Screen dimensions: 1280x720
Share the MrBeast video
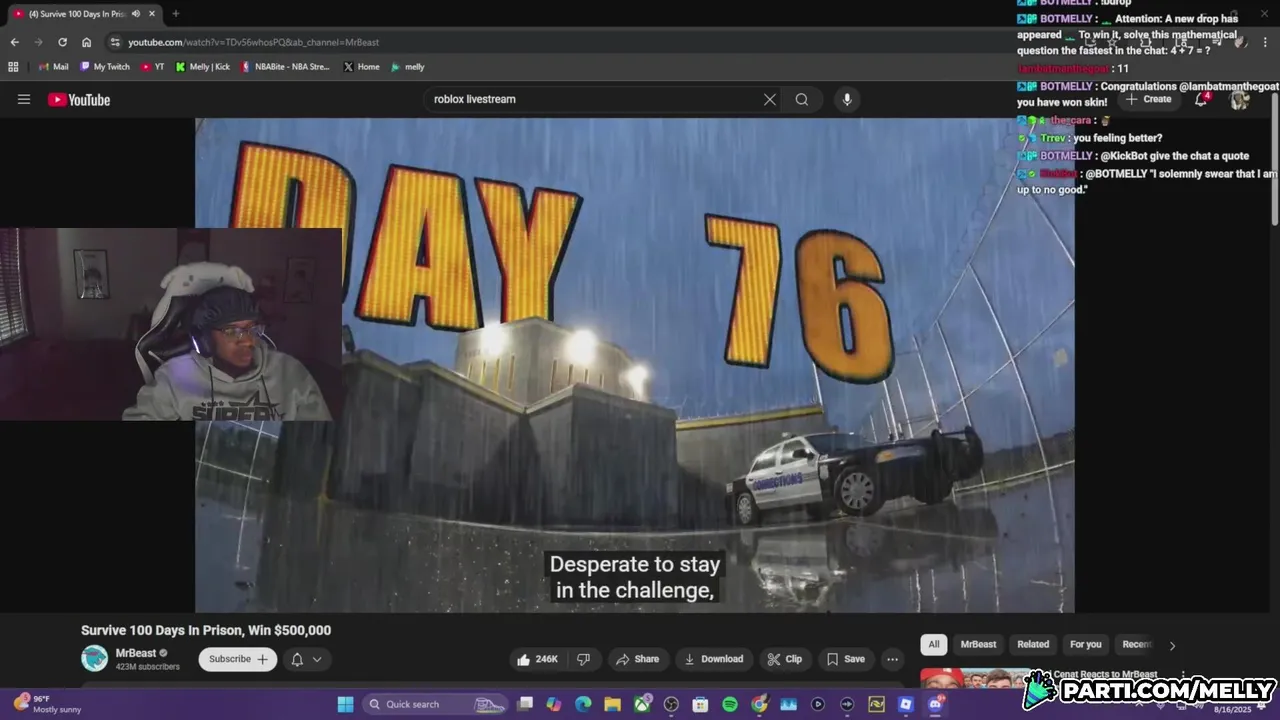point(638,659)
